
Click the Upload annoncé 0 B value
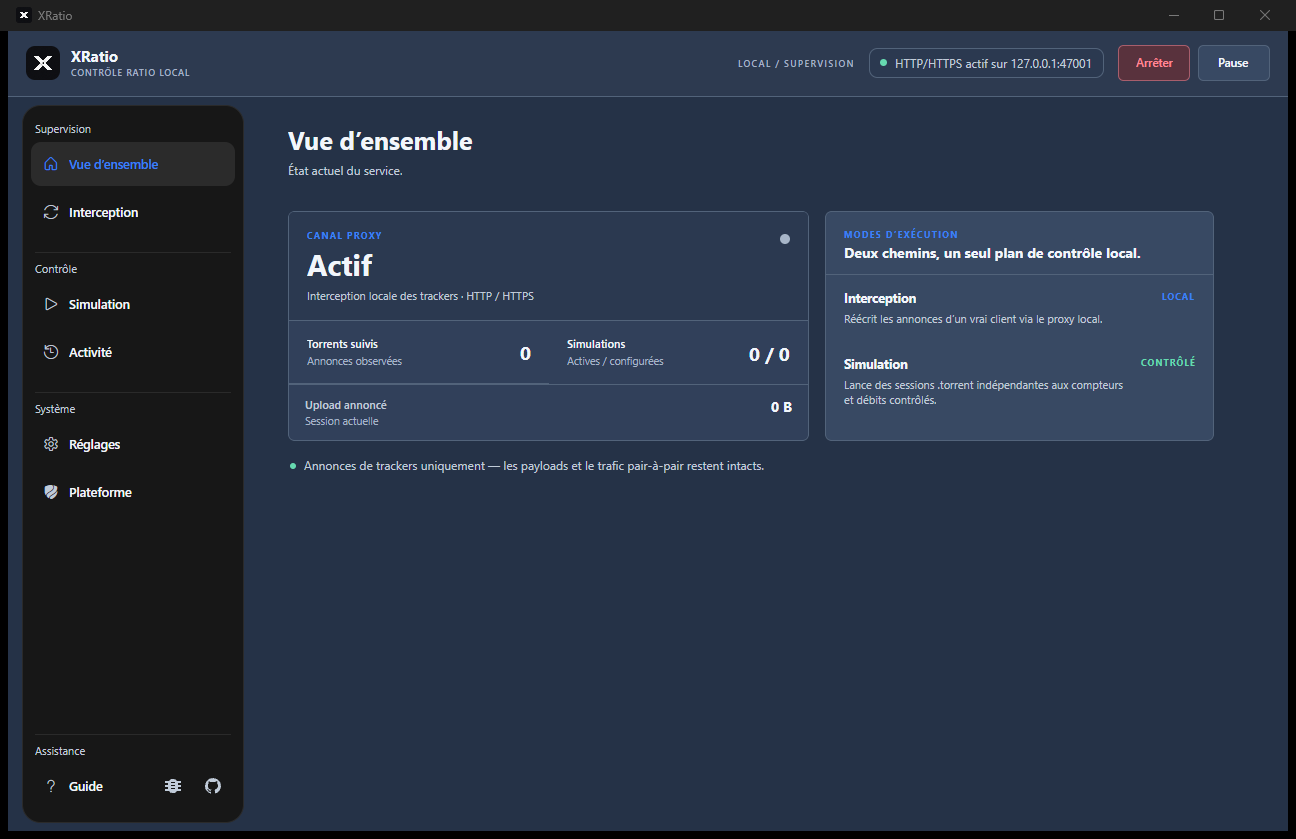[x=781, y=407]
